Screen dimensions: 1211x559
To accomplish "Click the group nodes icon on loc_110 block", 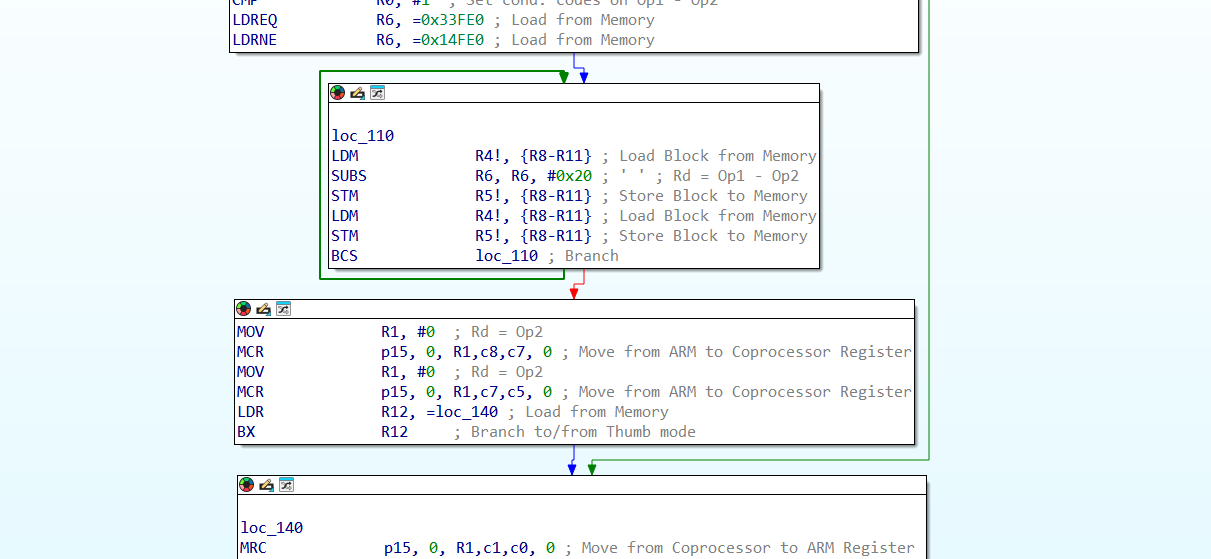I will coord(377,92).
